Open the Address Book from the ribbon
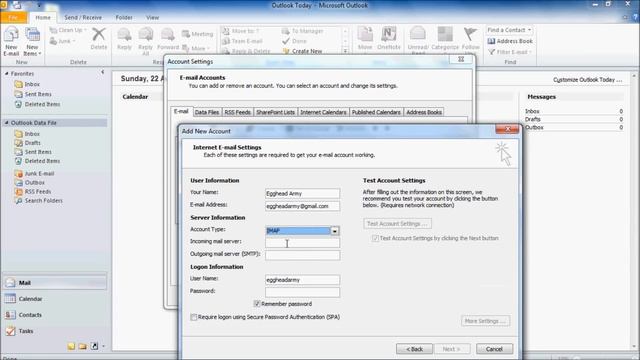Image resolution: width=640 pixels, height=360 pixels. point(510,41)
